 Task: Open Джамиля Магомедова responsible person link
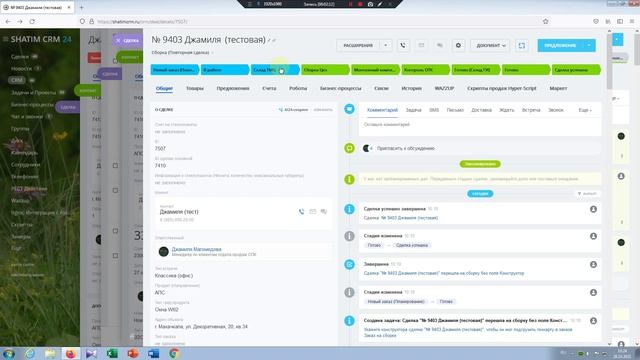(196, 249)
